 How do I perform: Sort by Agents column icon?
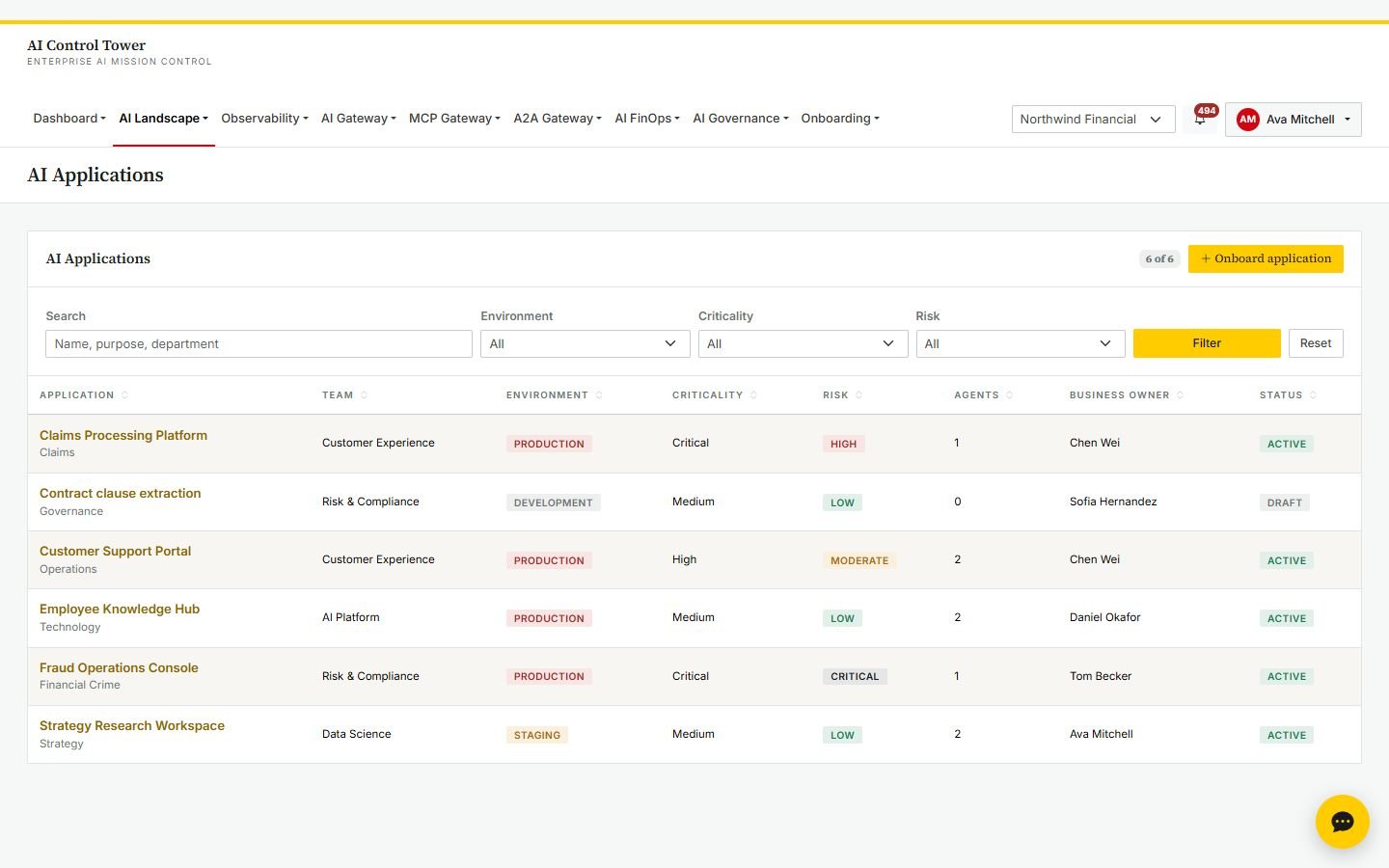click(1009, 395)
